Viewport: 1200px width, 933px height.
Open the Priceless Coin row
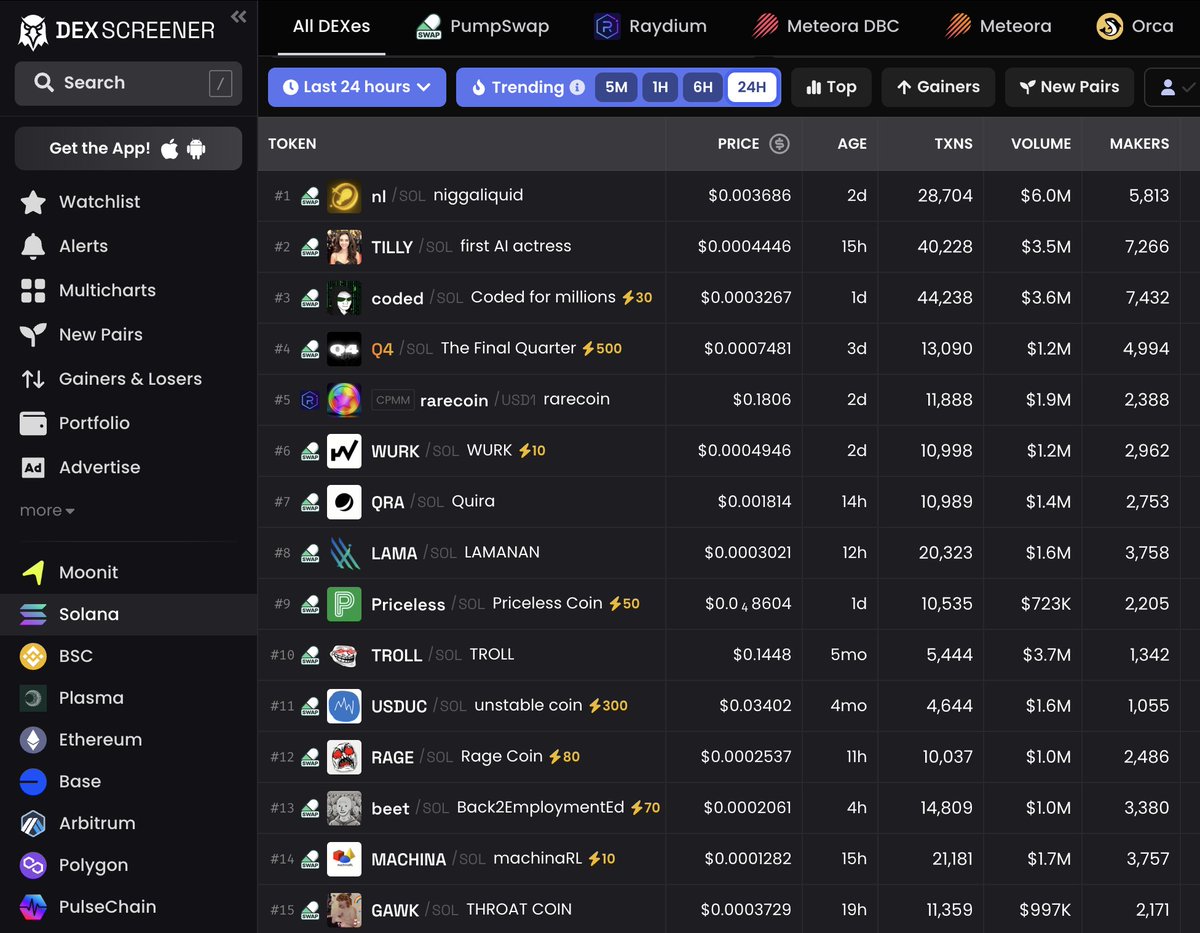coord(729,604)
